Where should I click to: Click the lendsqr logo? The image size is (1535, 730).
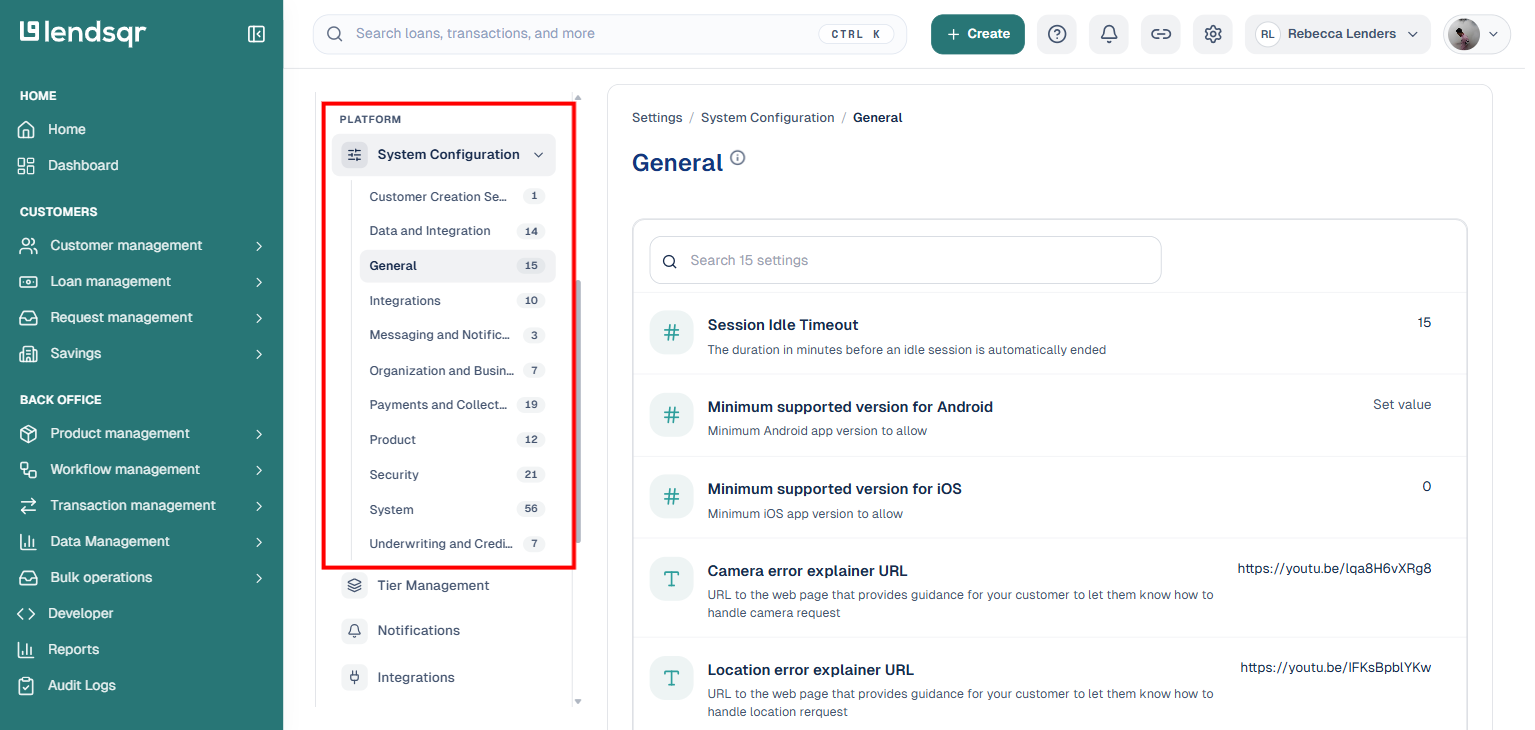click(83, 33)
